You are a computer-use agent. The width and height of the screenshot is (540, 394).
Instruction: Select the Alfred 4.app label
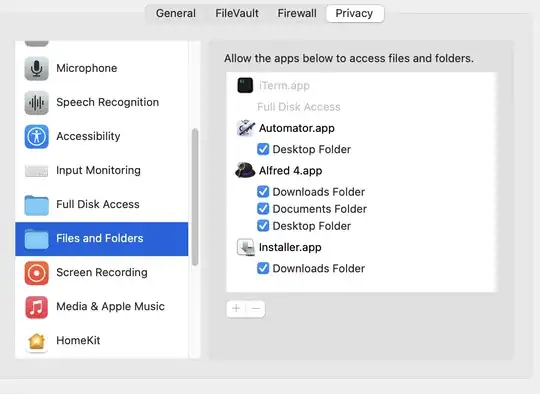(x=290, y=170)
